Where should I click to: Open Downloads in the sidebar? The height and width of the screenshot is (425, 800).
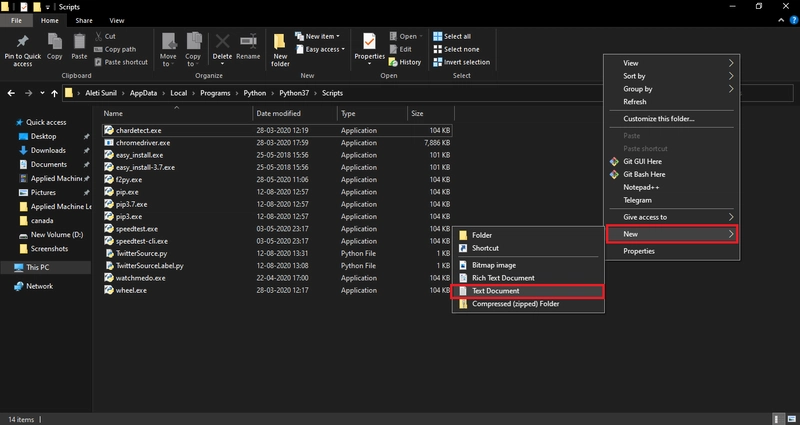coord(48,151)
